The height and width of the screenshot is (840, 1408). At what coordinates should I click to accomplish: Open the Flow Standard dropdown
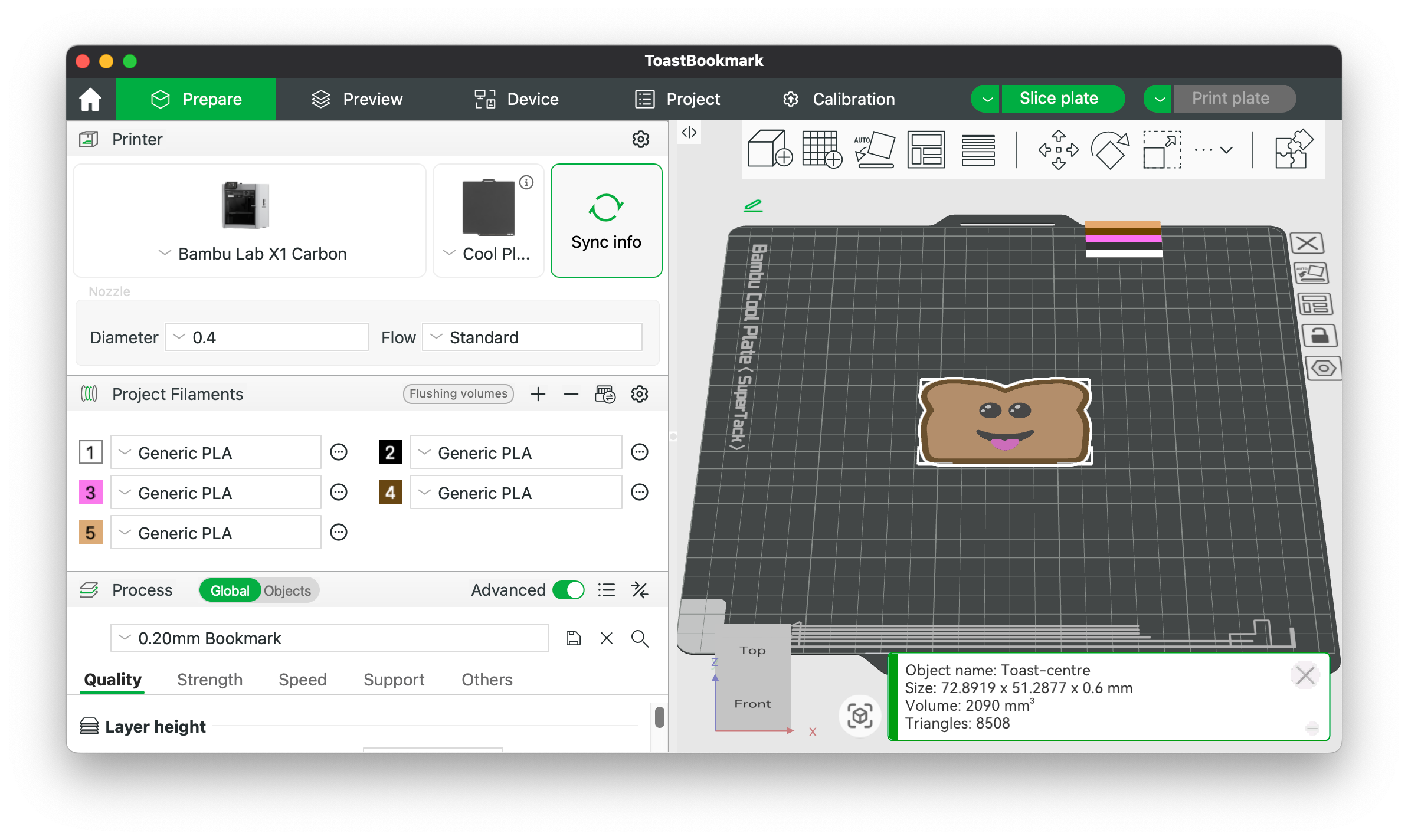[x=532, y=337]
